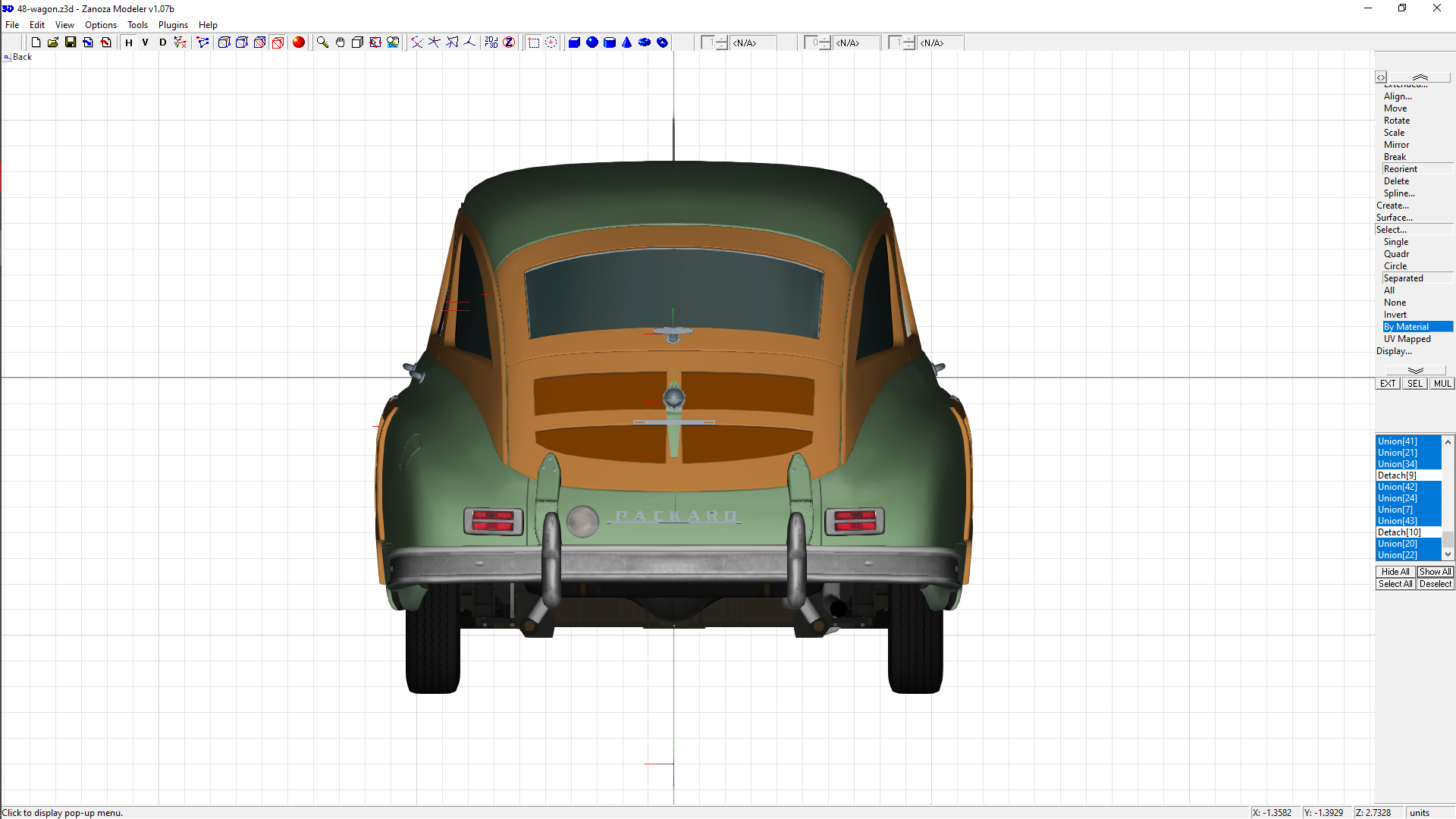This screenshot has width=1456, height=819.
Task: Create a blue cube primitive
Action: pyautogui.click(x=574, y=42)
